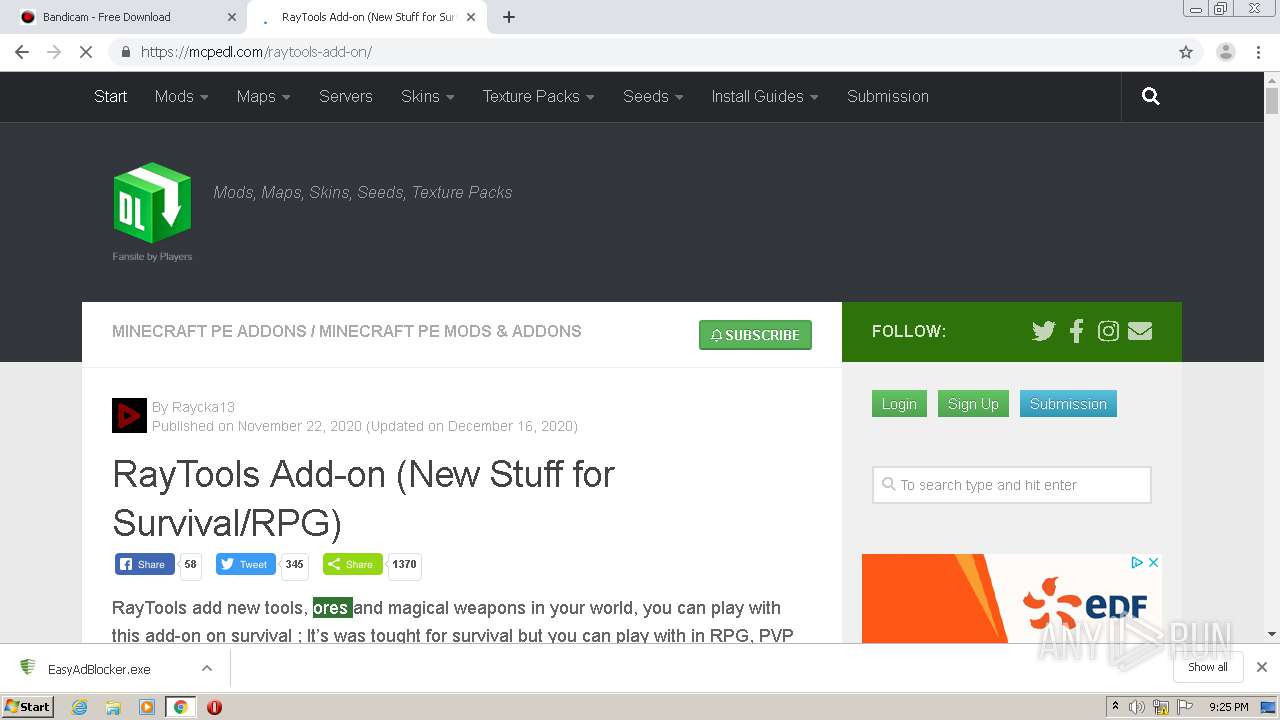
Task: Click the volume speaker tray icon
Action: (x=1137, y=707)
